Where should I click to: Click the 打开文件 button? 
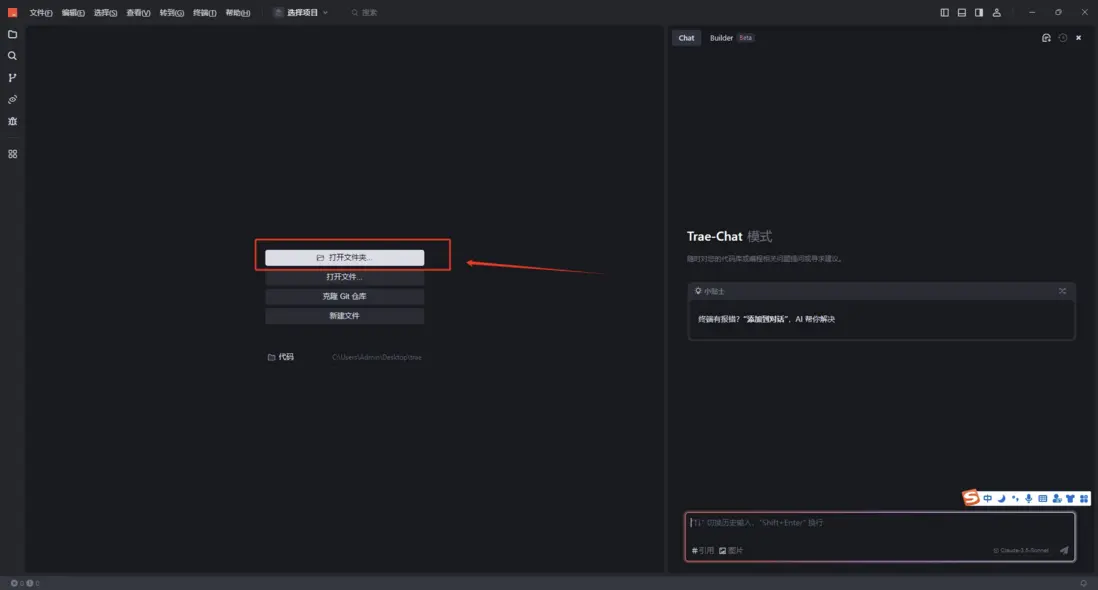point(345,277)
